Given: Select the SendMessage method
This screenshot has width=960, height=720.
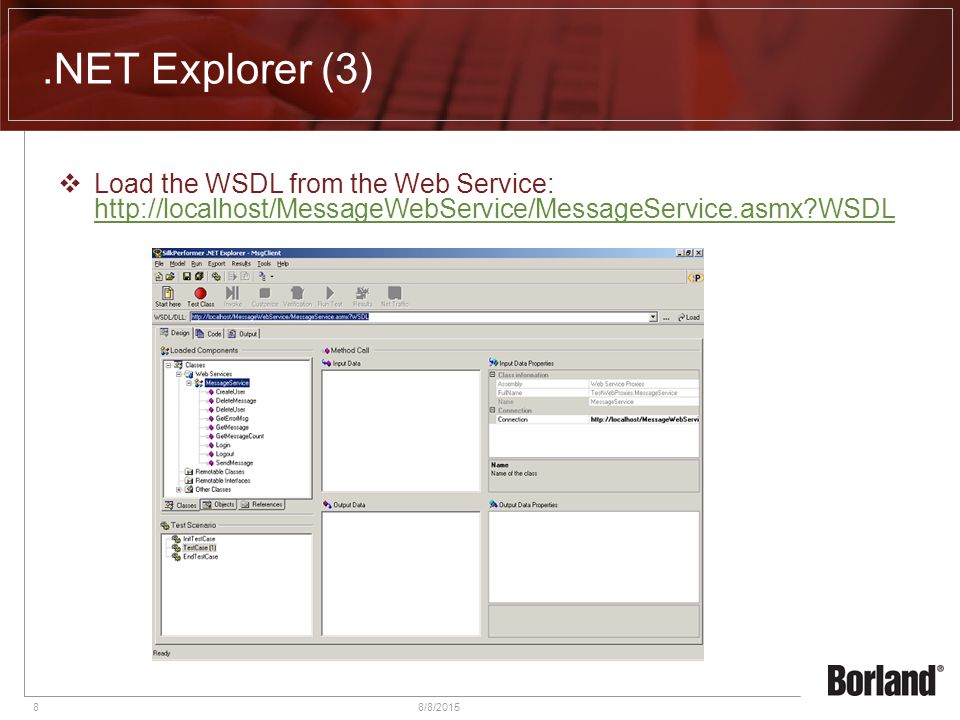Looking at the screenshot, I should (x=234, y=463).
